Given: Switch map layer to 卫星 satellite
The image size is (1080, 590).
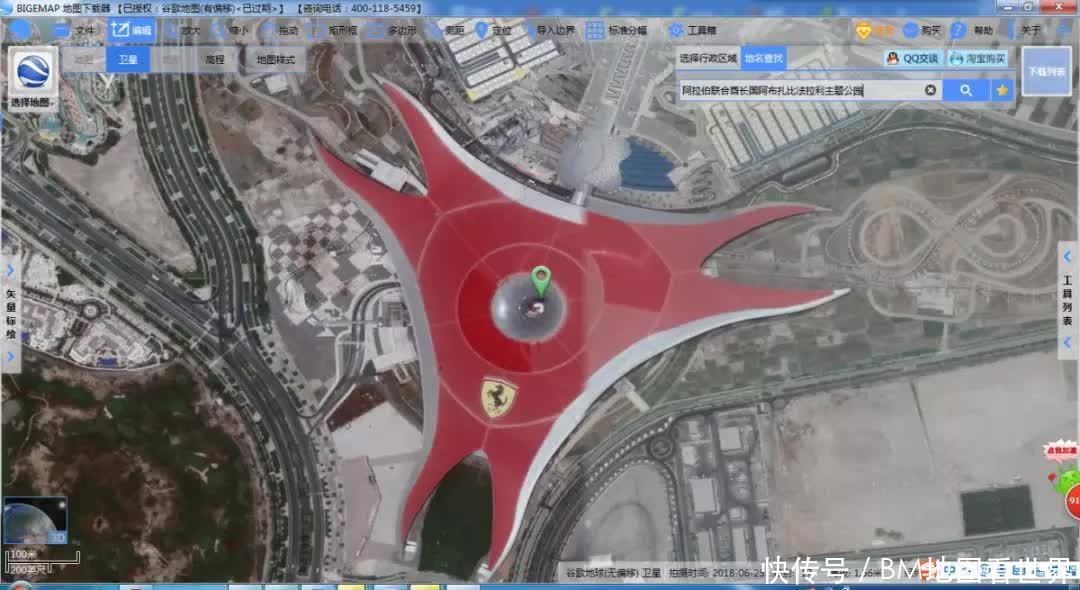Looking at the screenshot, I should pyautogui.click(x=128, y=60).
